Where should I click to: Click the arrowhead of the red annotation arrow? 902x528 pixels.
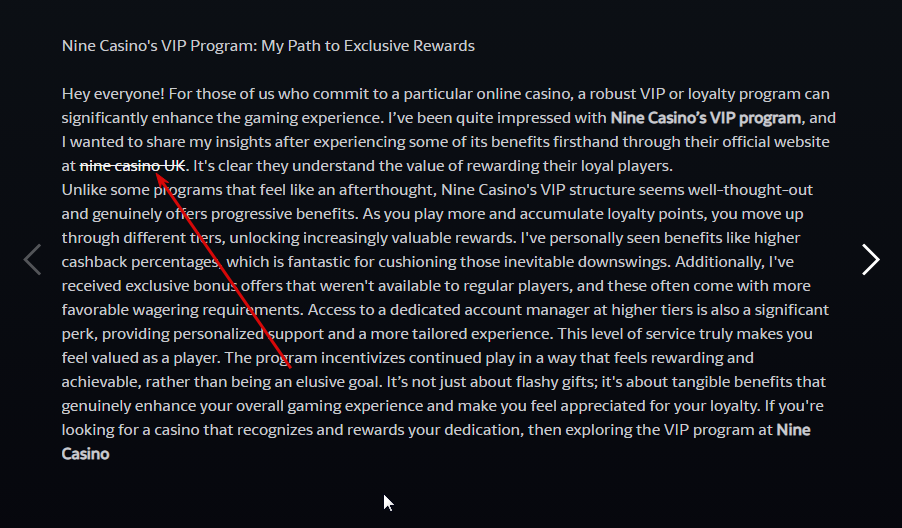161,177
